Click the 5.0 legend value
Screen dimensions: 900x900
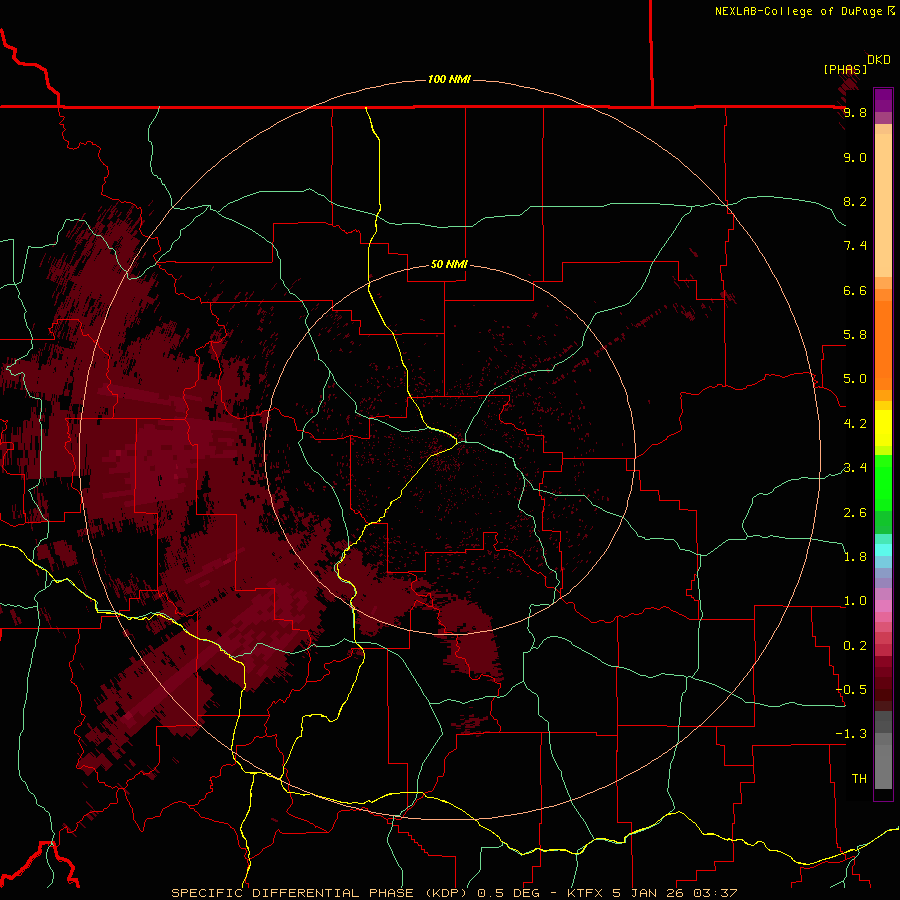pyautogui.click(x=855, y=379)
